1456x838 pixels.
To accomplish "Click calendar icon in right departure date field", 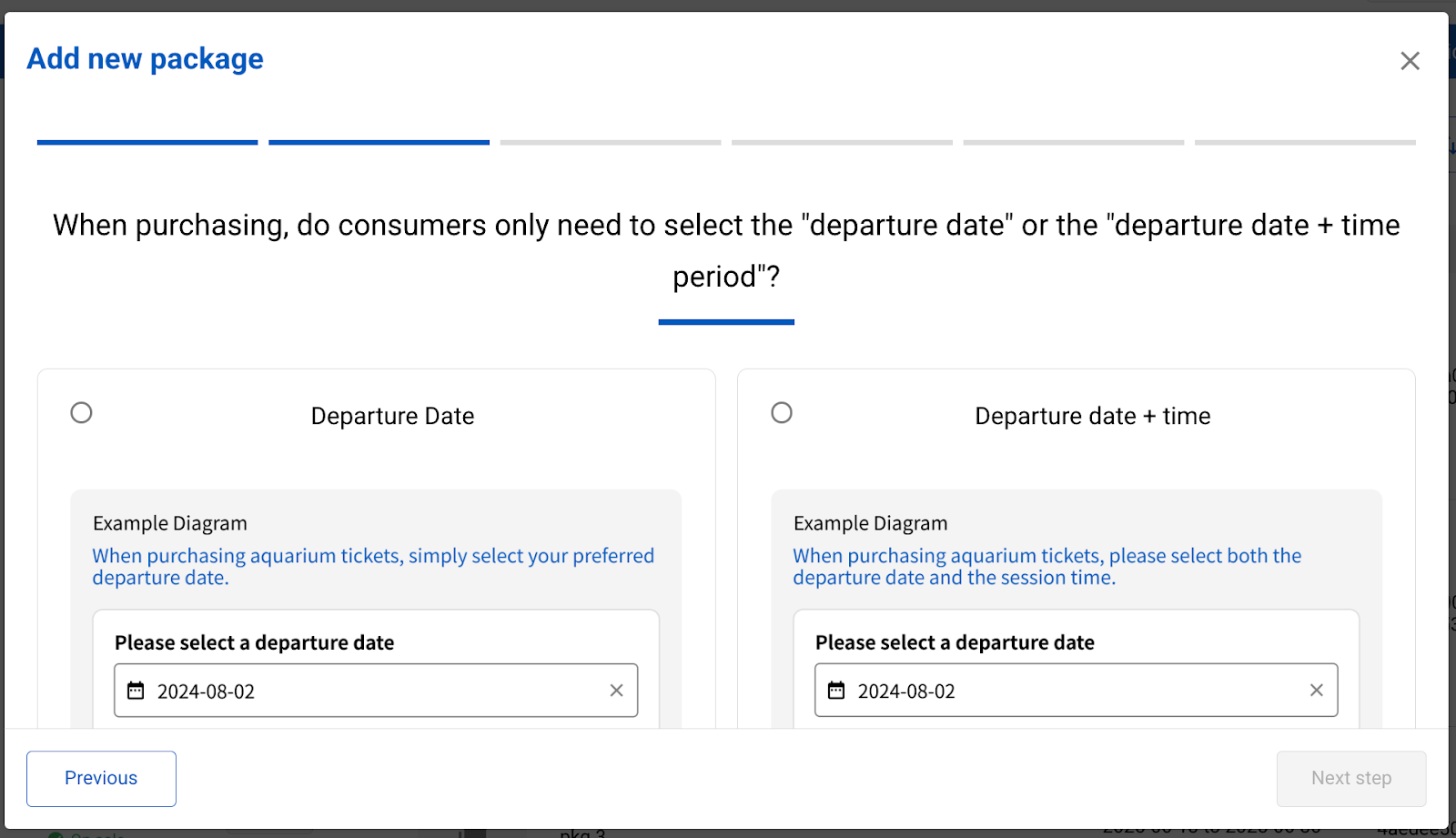I will [x=836, y=691].
